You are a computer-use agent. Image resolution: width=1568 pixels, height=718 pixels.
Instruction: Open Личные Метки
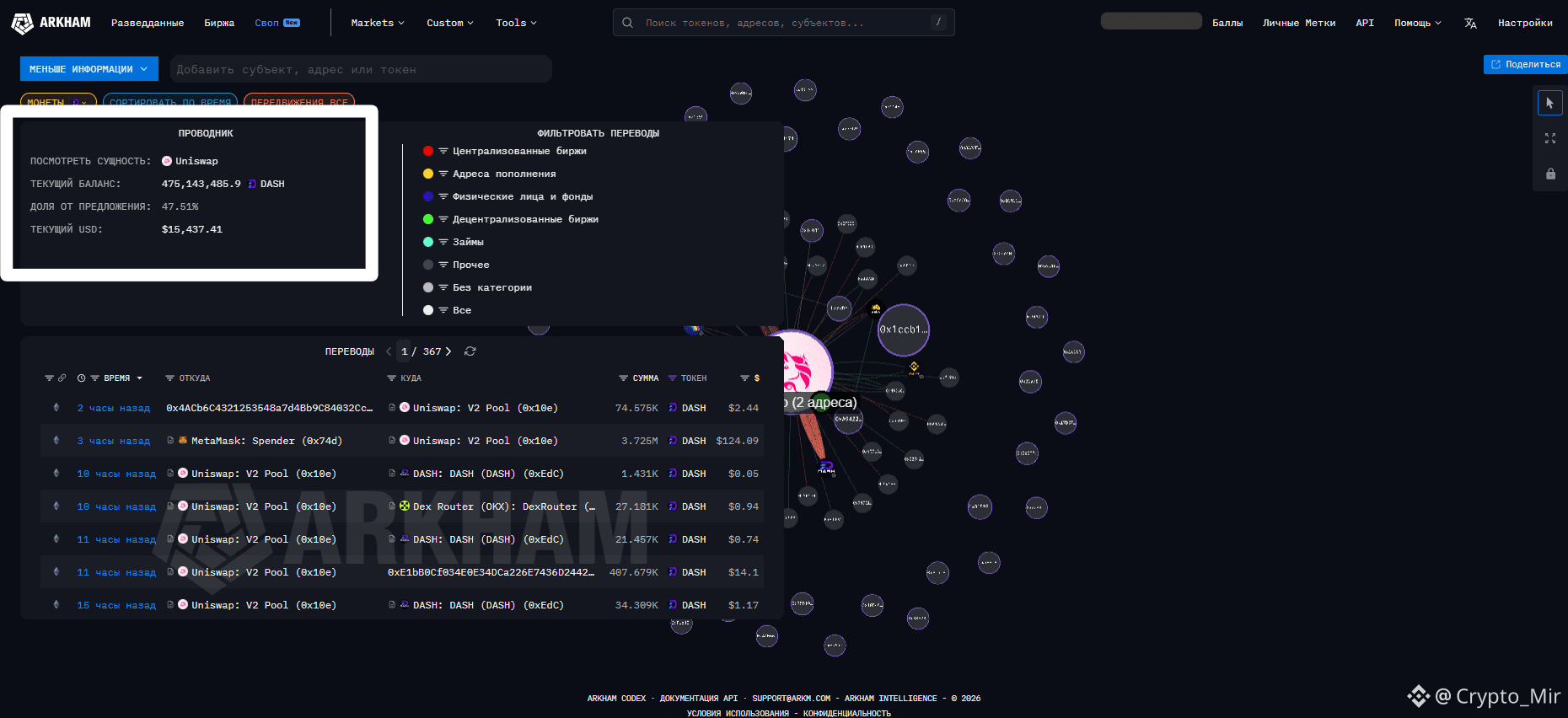pyautogui.click(x=1299, y=23)
